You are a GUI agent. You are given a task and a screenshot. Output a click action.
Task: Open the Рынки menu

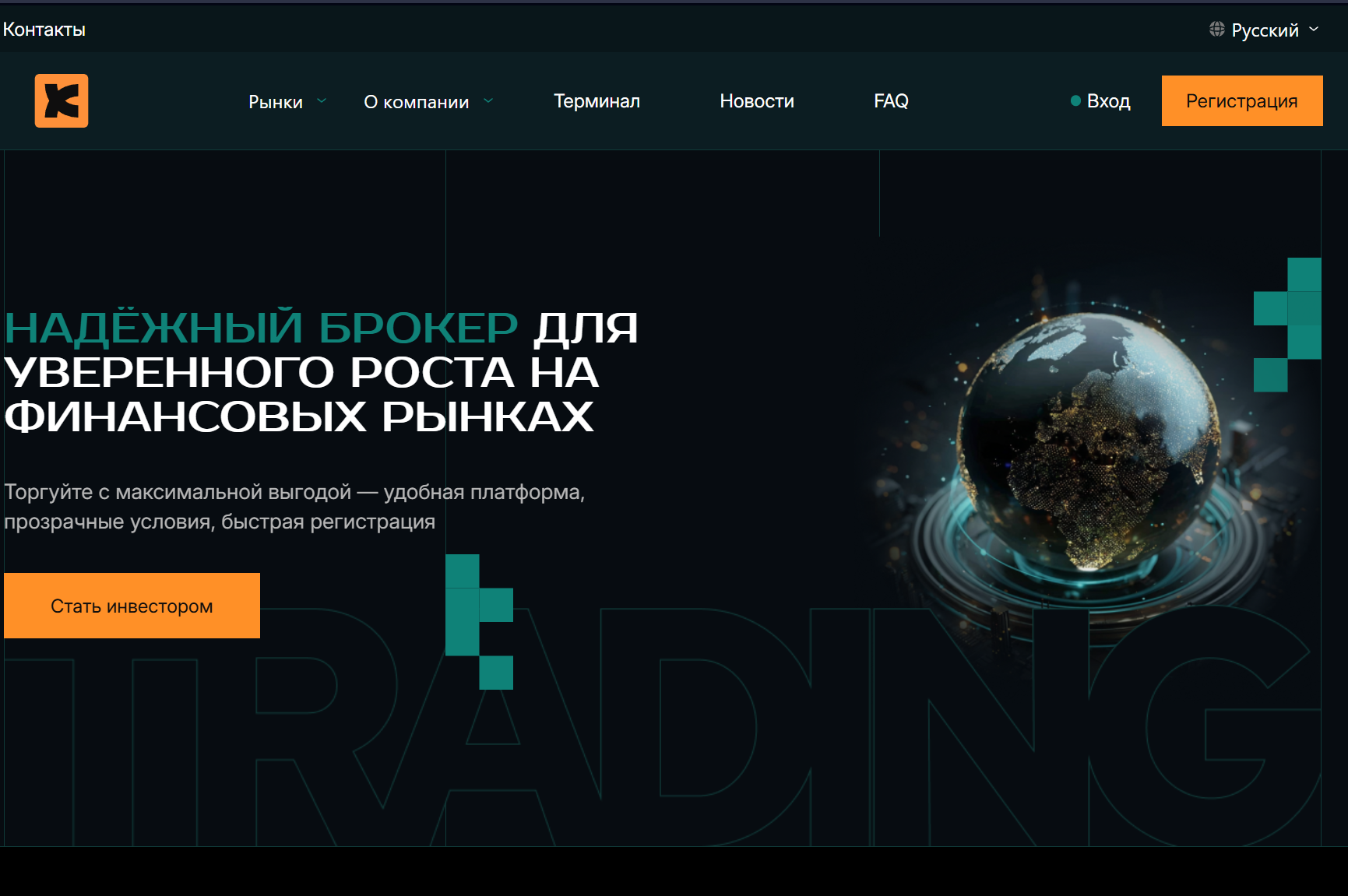(x=276, y=102)
